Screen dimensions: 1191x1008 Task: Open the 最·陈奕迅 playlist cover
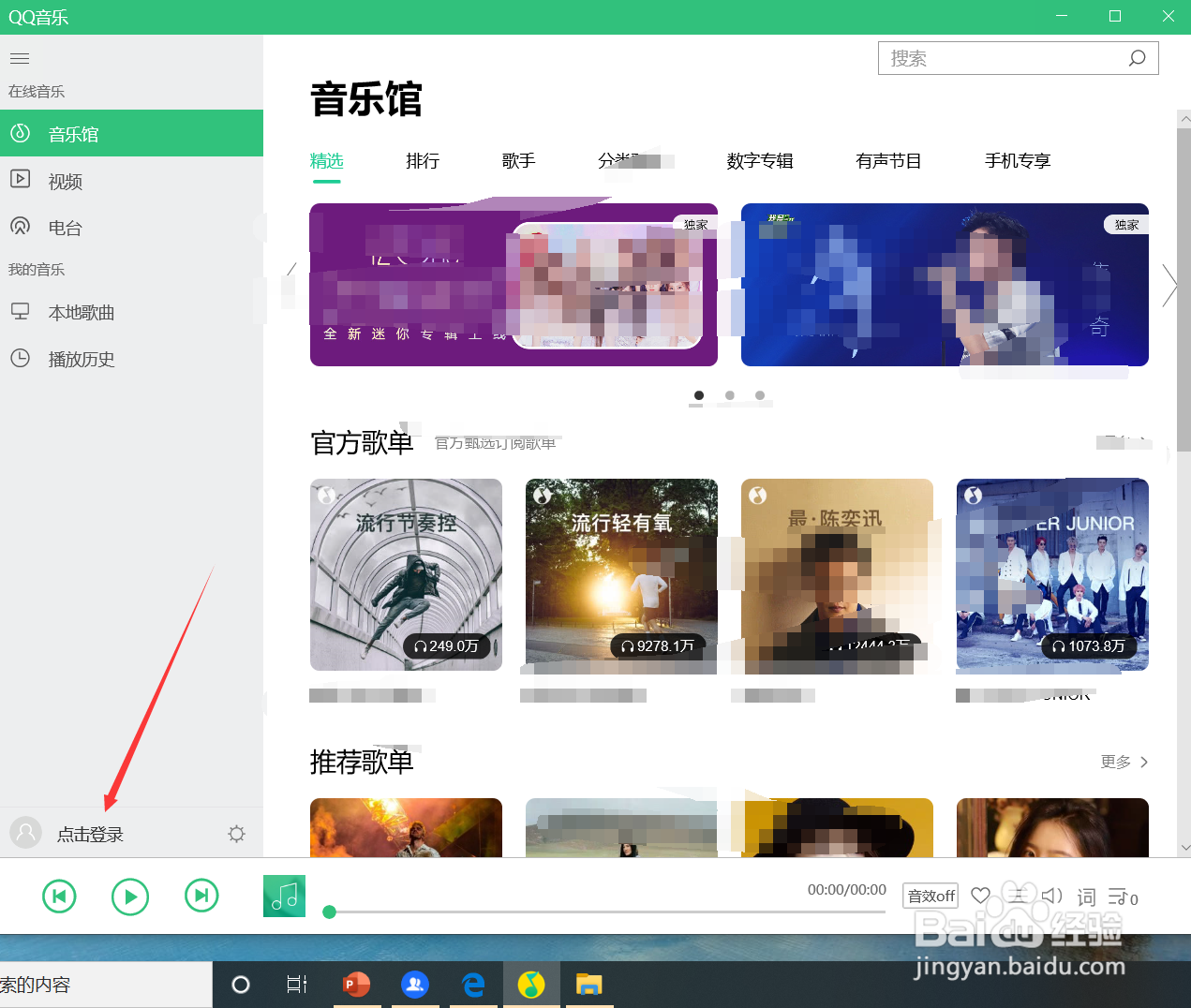pyautogui.click(x=837, y=574)
